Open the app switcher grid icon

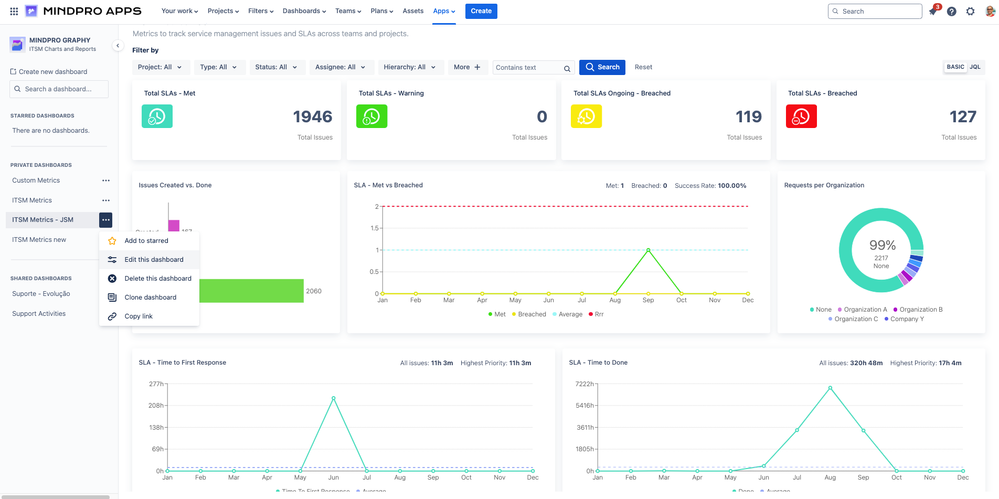coord(14,11)
